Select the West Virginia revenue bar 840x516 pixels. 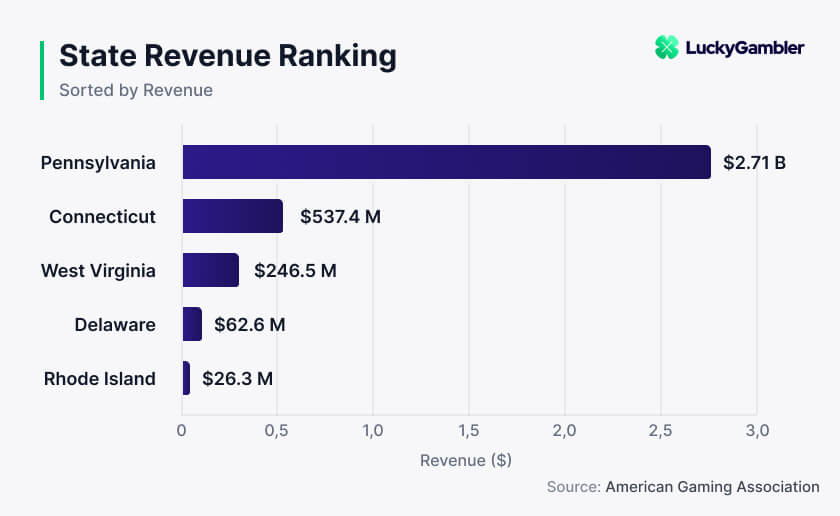coord(211,270)
